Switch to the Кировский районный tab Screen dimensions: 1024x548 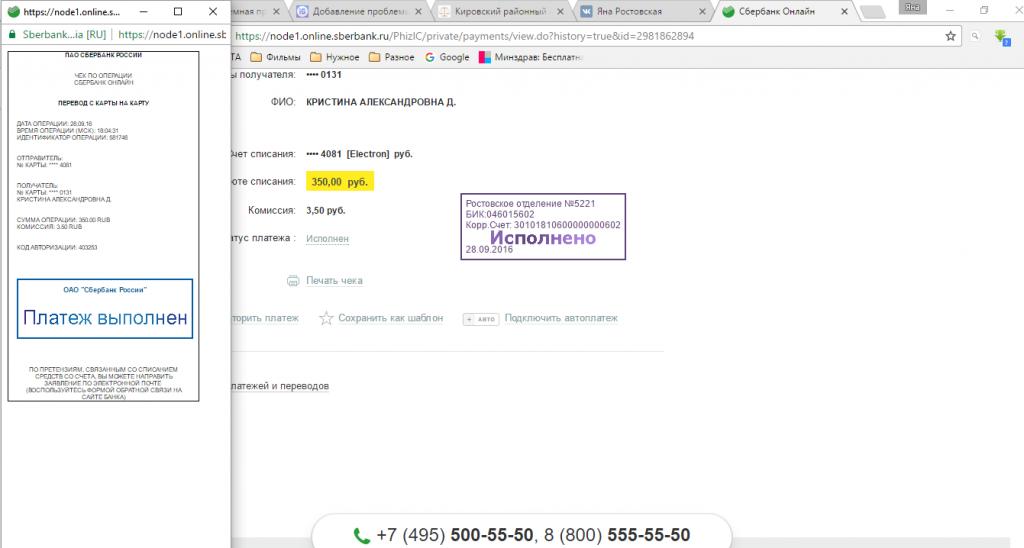tap(500, 11)
